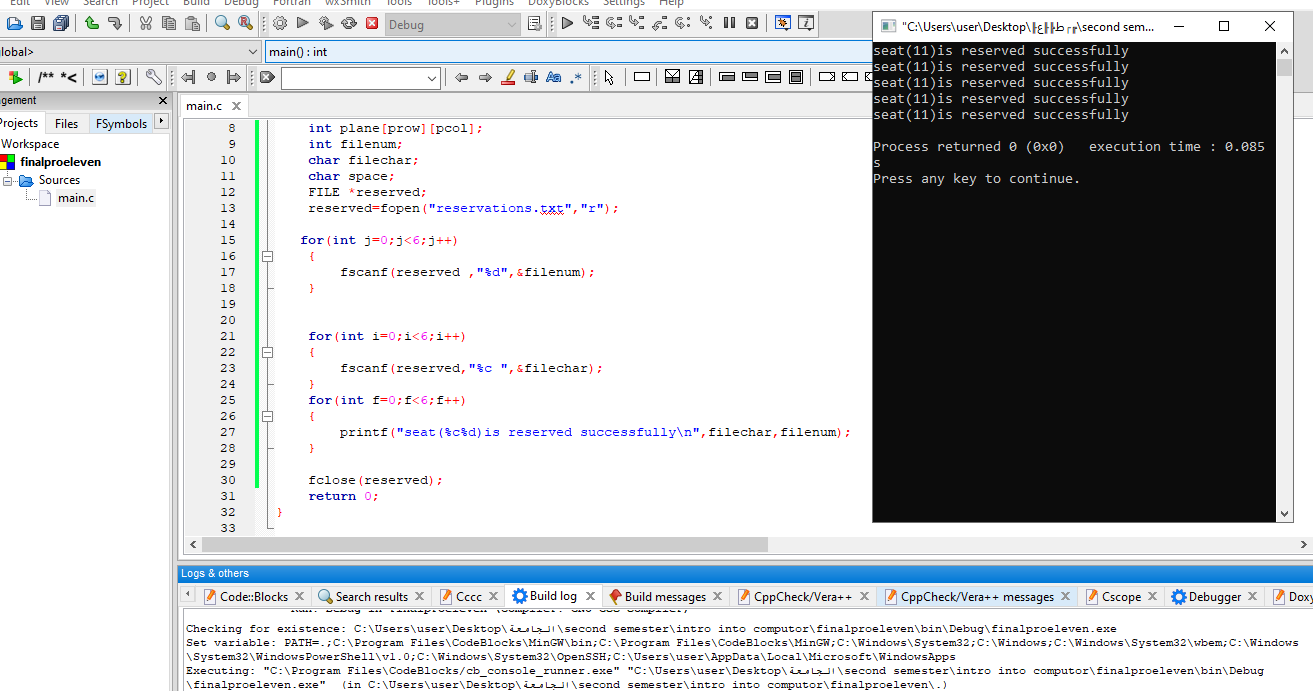This screenshot has width=1313, height=691.
Task: Click the Break debugger pause icon
Action: [729, 23]
